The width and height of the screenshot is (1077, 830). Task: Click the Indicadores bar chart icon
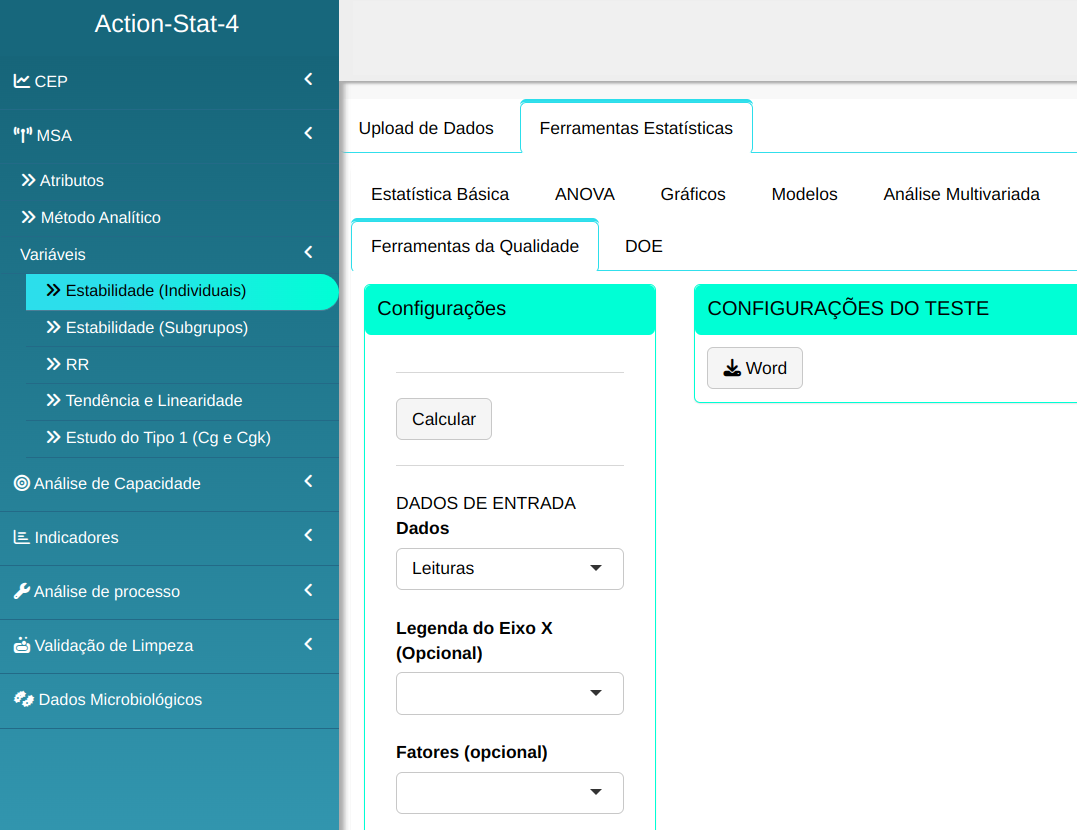[x=21, y=537]
